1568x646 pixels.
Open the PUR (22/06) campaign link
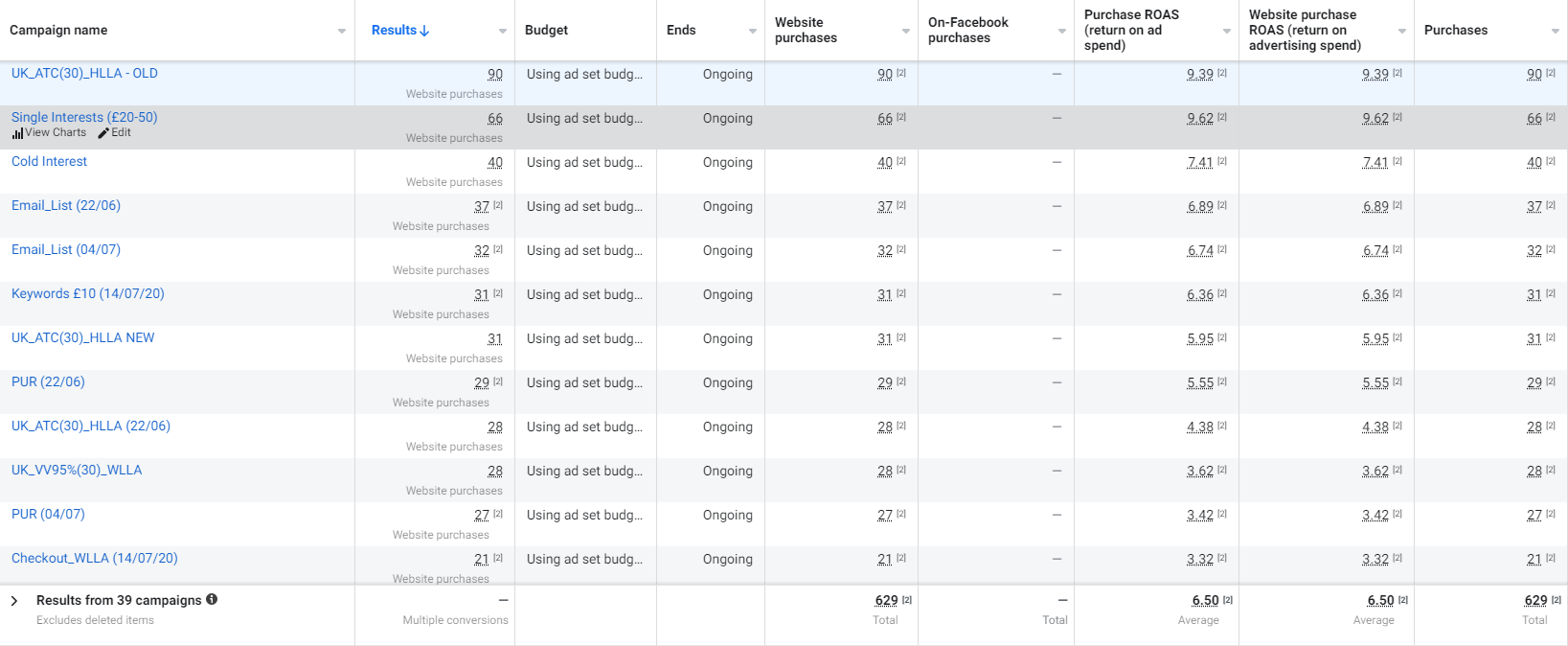[48, 381]
